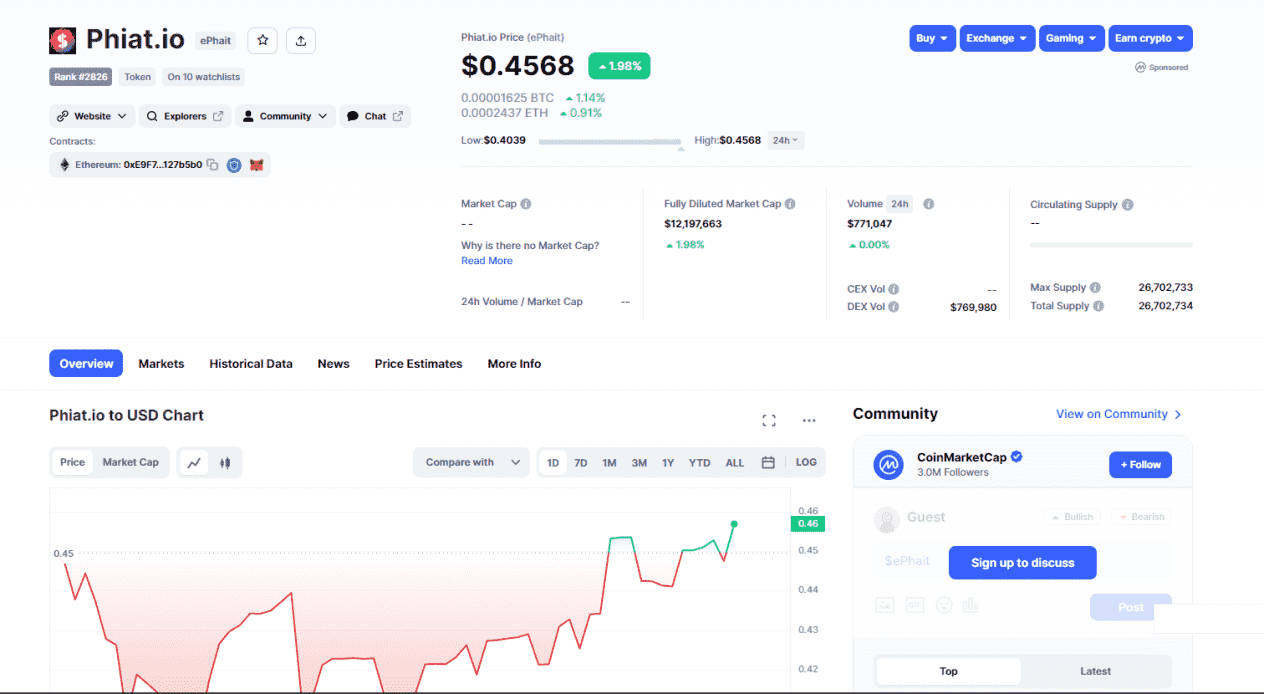Viewport: 1264px width, 694px height.
Task: Click the Read More link about Market Cap
Action: [x=487, y=261]
